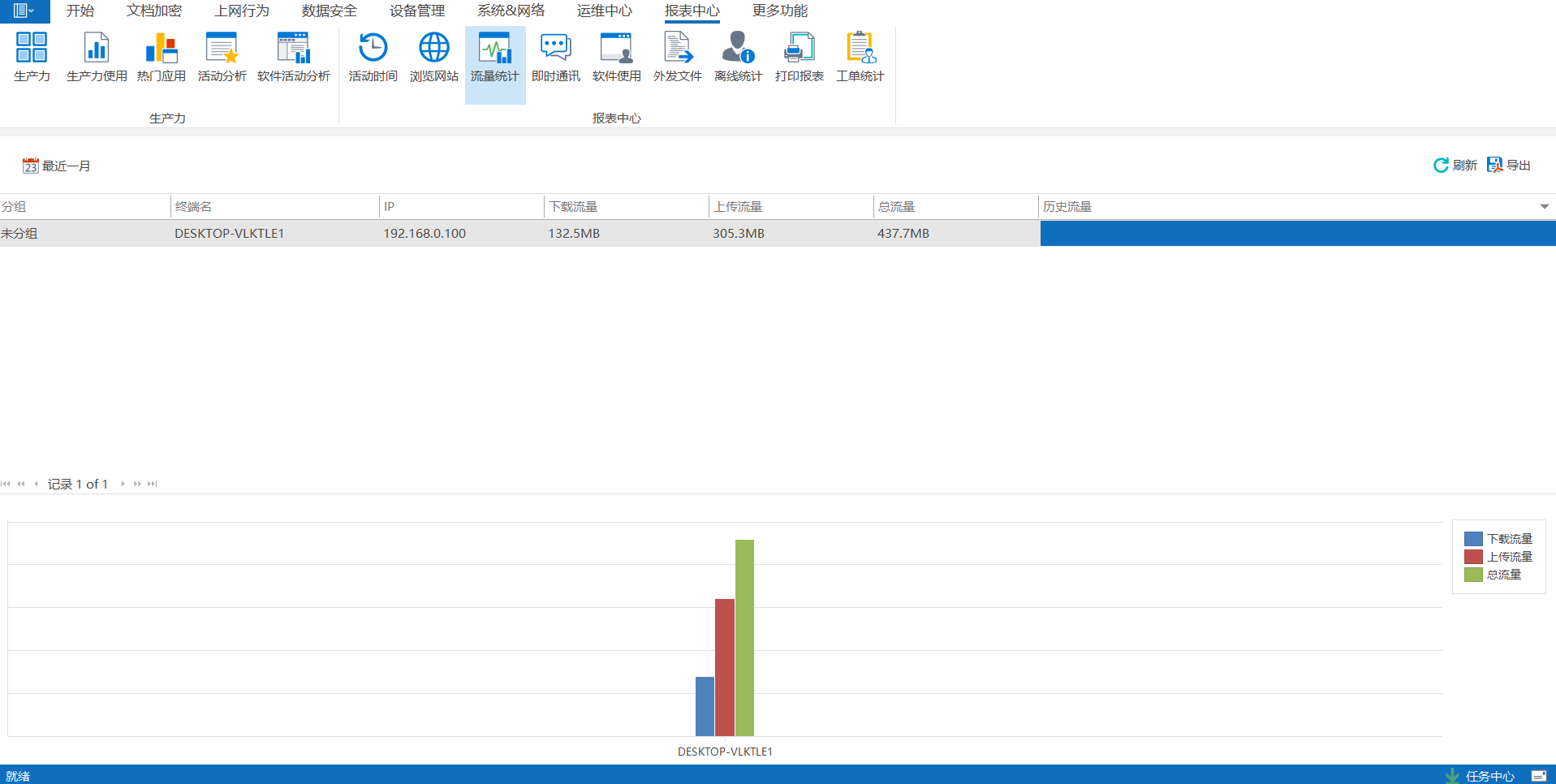Click the 刷新 refresh button
1556x784 pixels.
(x=1455, y=166)
